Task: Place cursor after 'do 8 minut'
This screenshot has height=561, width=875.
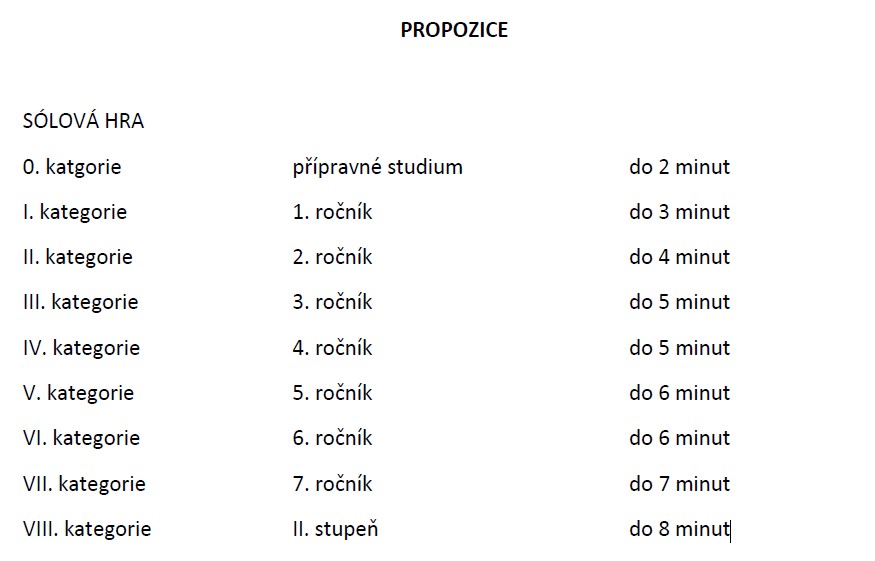Action: pyautogui.click(x=730, y=529)
